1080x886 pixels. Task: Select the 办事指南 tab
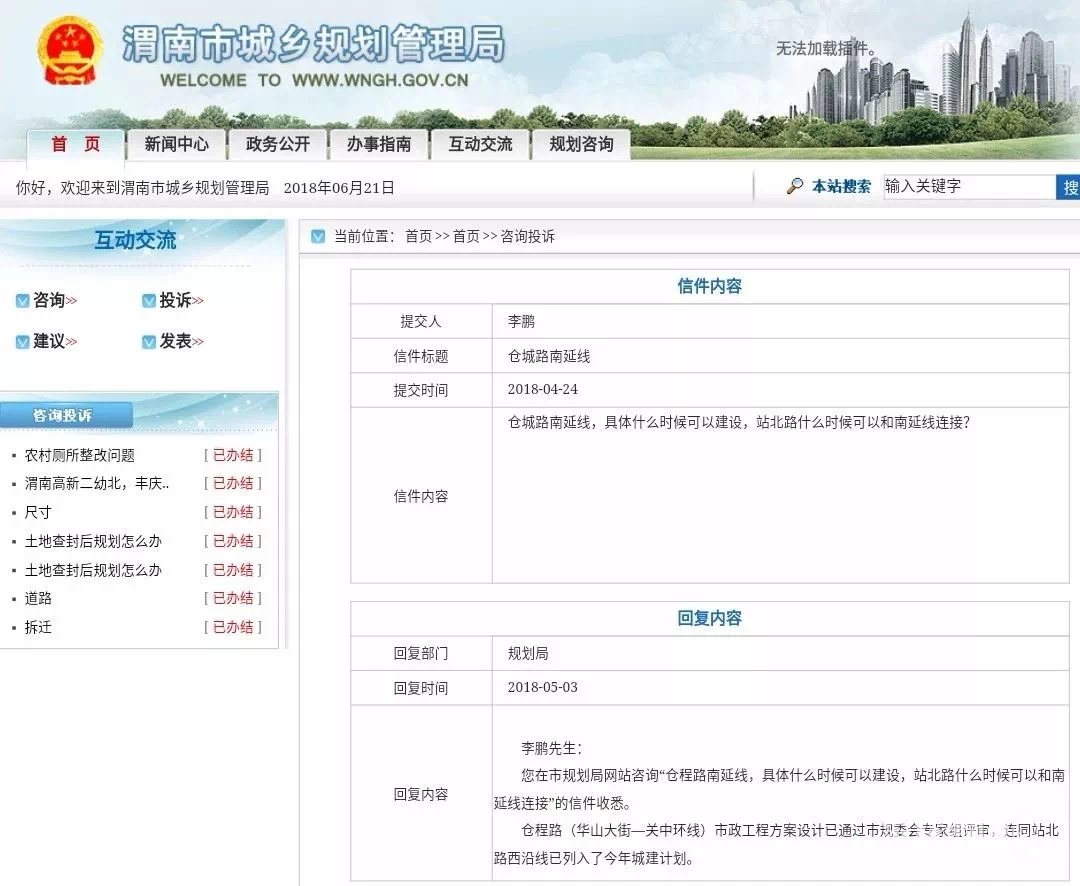point(379,144)
